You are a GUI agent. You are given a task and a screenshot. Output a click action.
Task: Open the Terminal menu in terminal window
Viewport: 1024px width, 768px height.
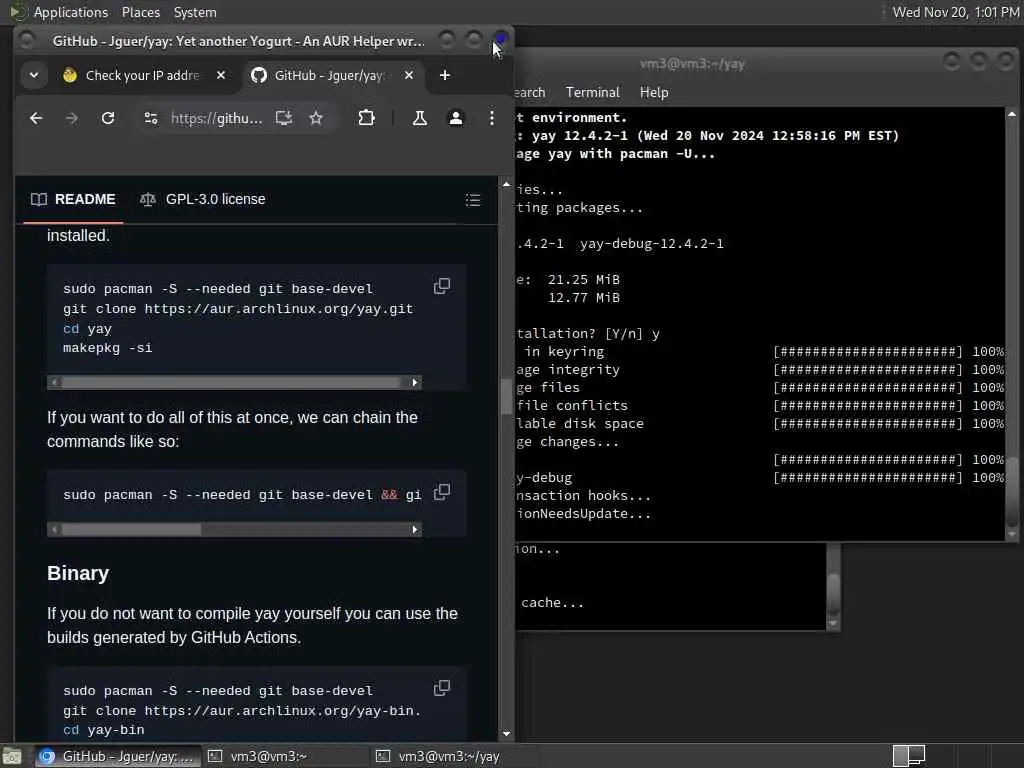592,92
